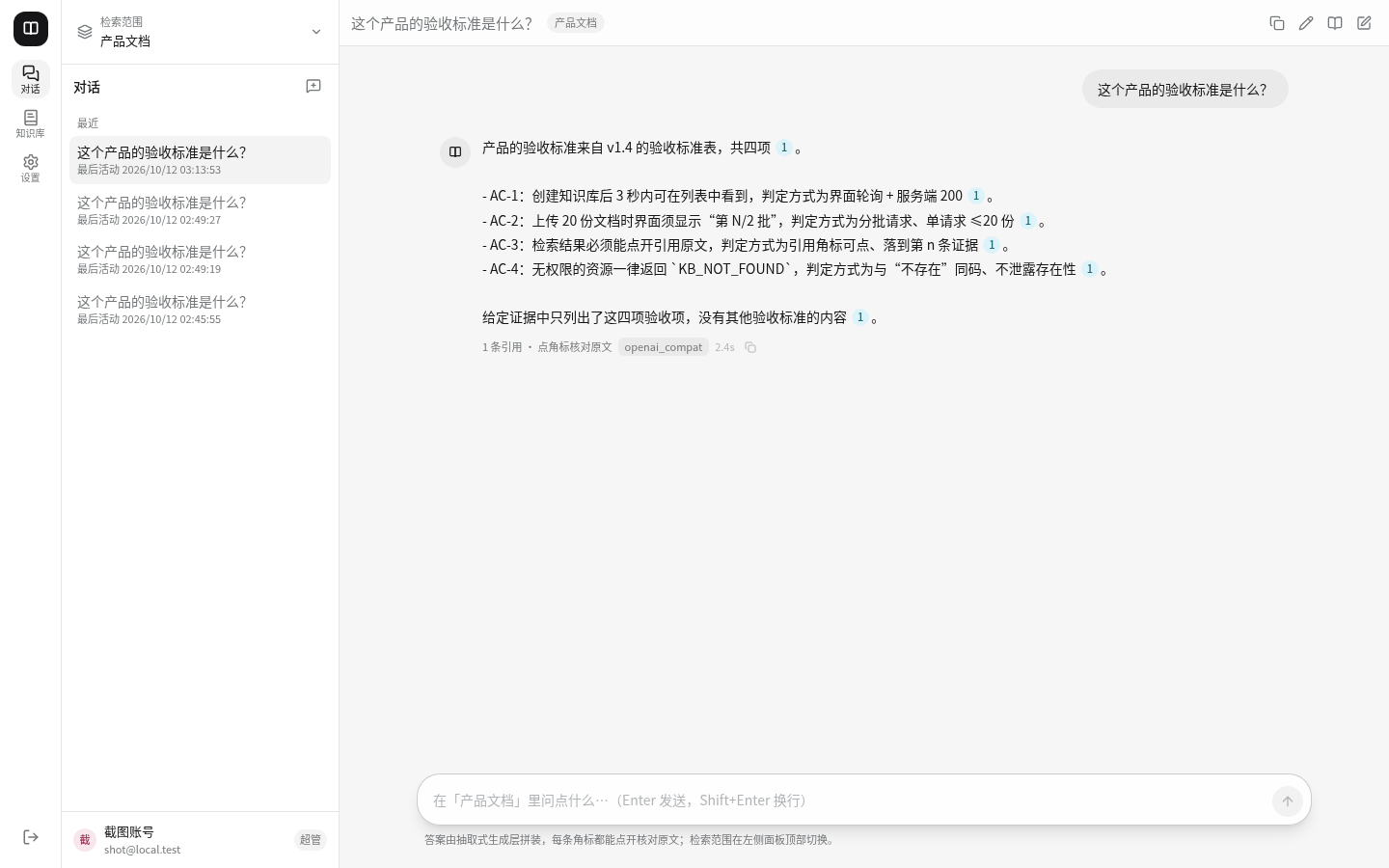This screenshot has height=868, width=1389.
Task: Click the pencil rename icon in header
Action: (1306, 23)
